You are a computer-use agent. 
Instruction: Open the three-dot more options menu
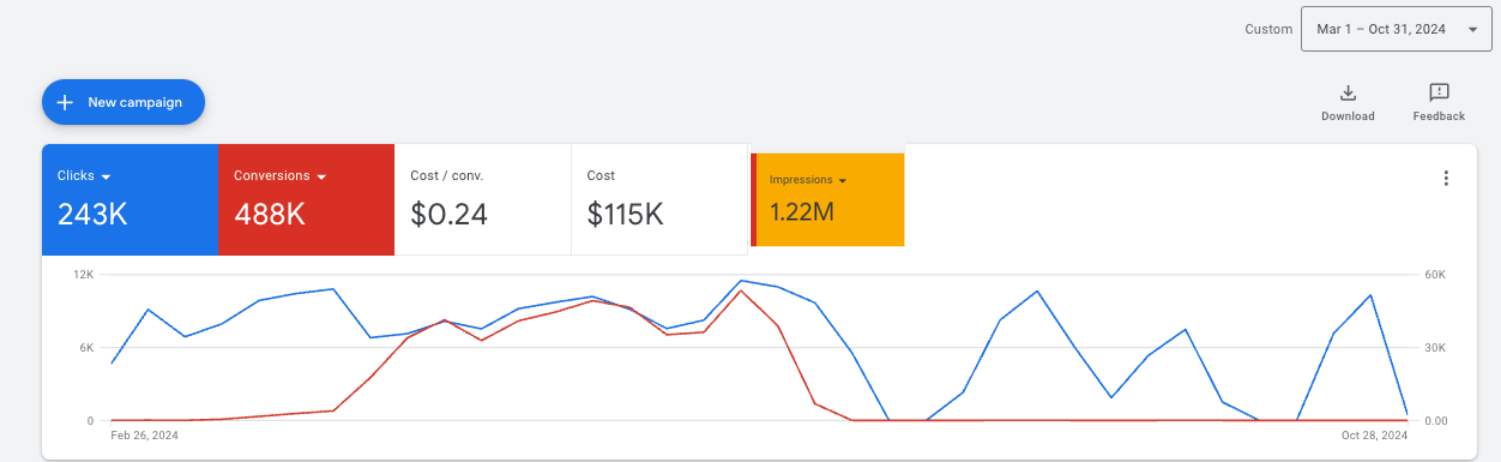coord(1445,179)
